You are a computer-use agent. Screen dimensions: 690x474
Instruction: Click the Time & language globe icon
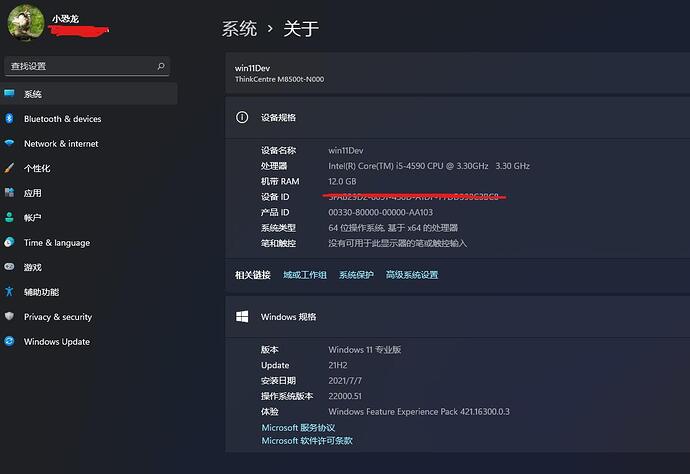click(9, 242)
